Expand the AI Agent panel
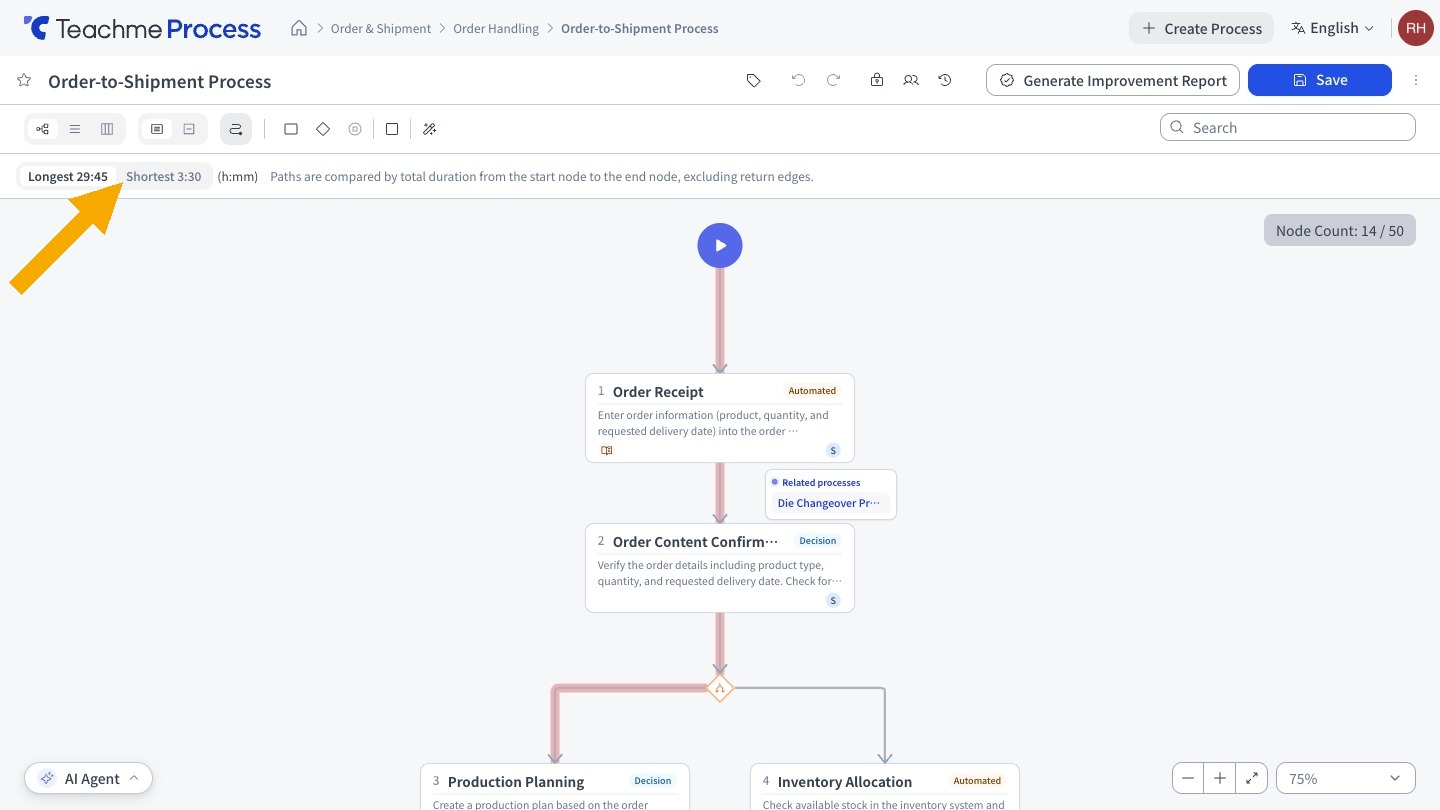The image size is (1440, 810). (88, 778)
